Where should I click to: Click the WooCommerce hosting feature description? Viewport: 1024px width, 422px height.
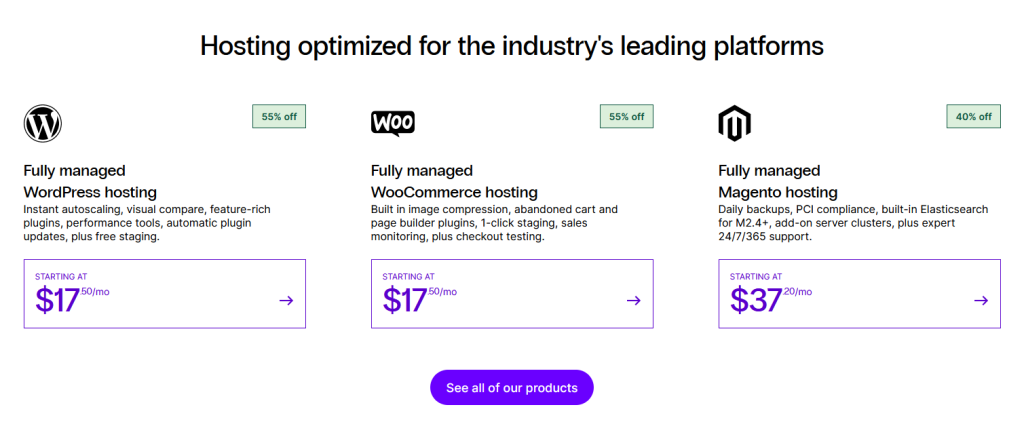click(x=494, y=223)
